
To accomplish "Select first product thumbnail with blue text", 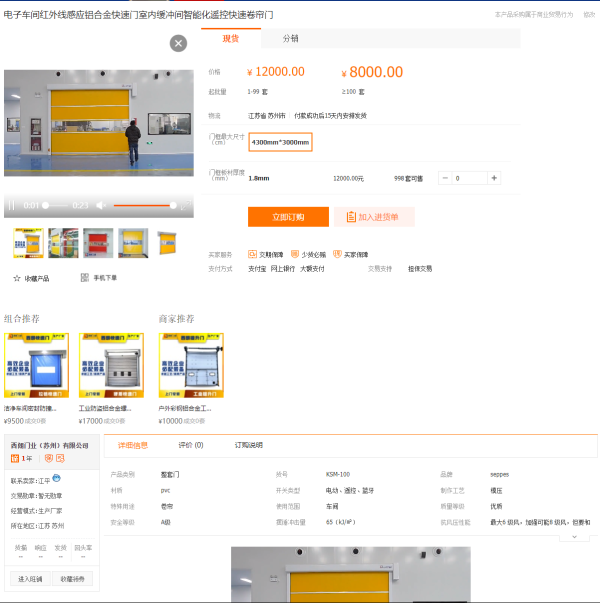I will tap(28, 243).
